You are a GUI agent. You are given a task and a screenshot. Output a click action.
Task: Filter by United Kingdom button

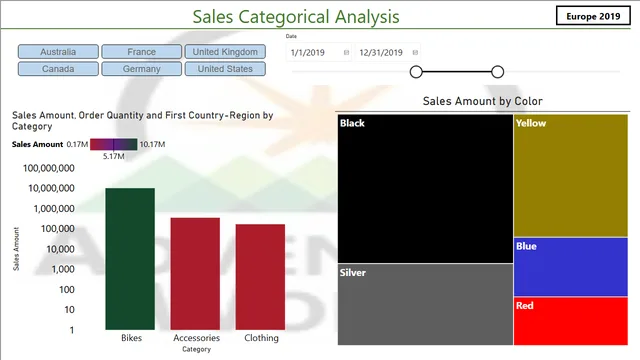[x=225, y=52]
